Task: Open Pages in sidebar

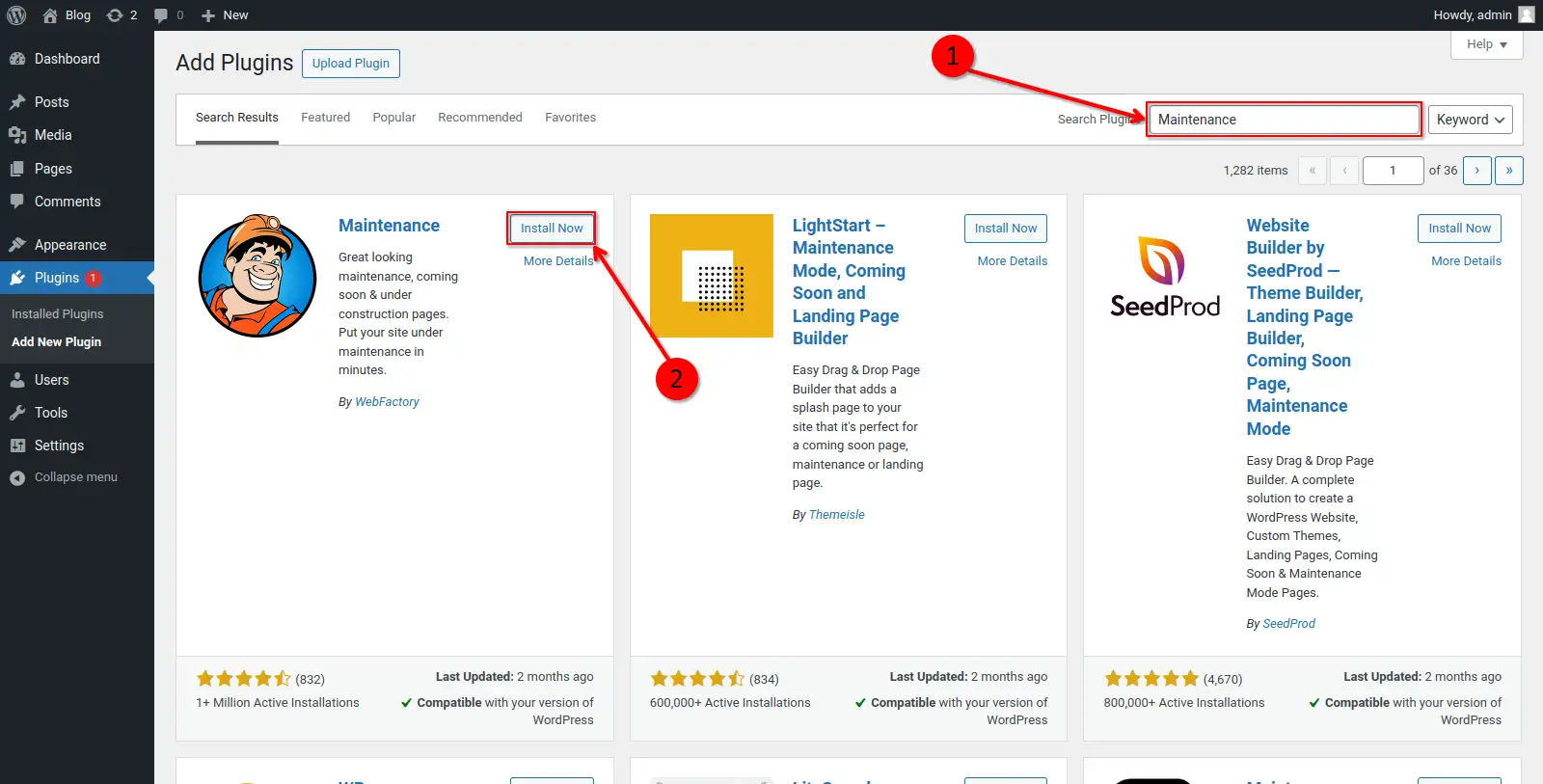Action: (77, 169)
